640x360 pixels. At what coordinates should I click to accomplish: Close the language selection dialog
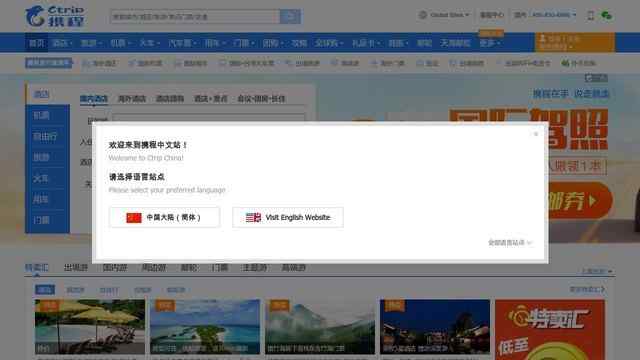pos(536,134)
